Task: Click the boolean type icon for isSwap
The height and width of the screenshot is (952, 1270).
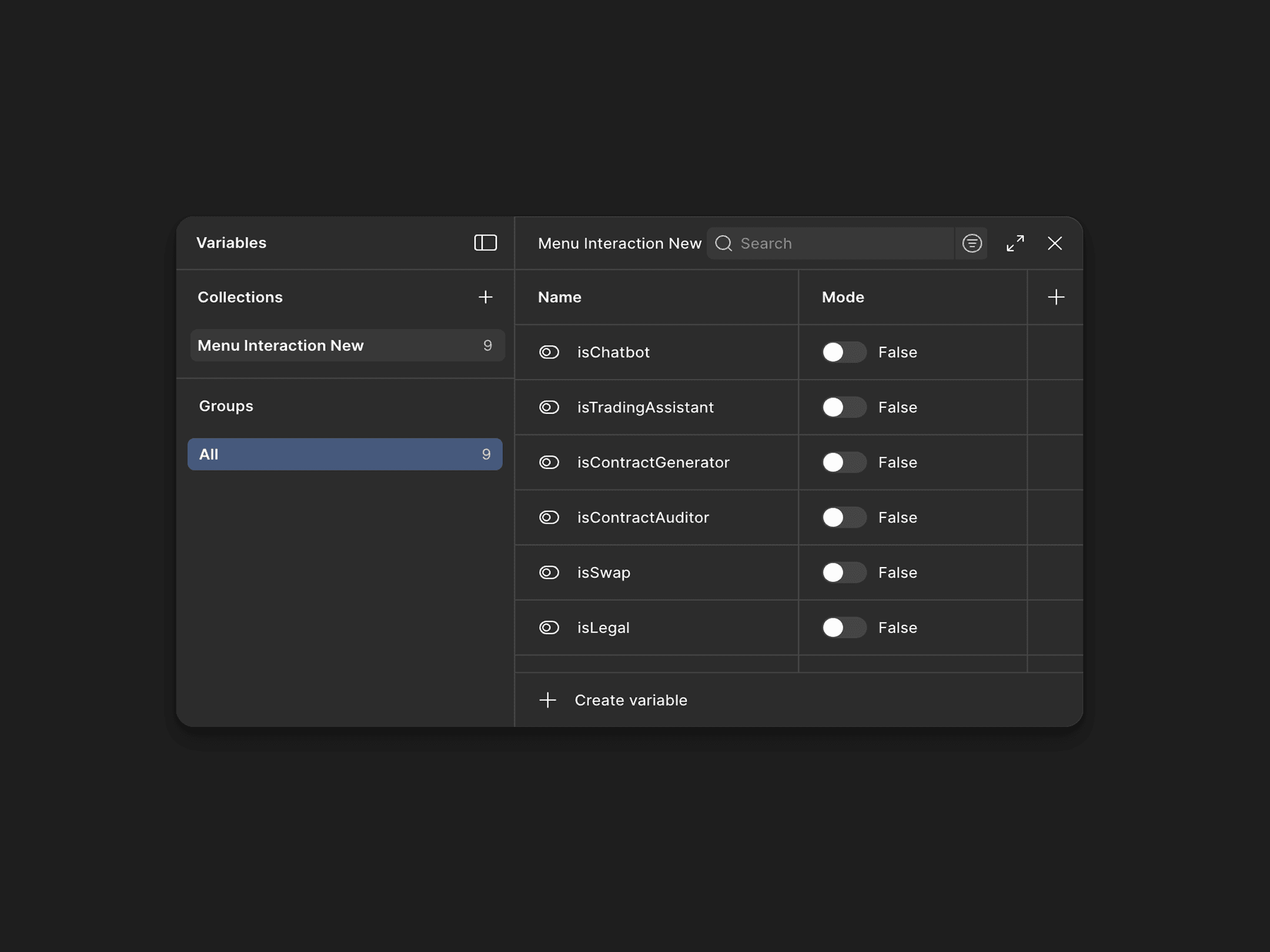Action: (x=549, y=573)
